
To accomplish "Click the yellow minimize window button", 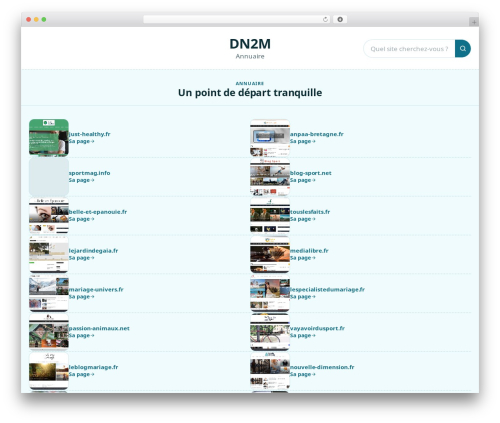I will (36, 20).
